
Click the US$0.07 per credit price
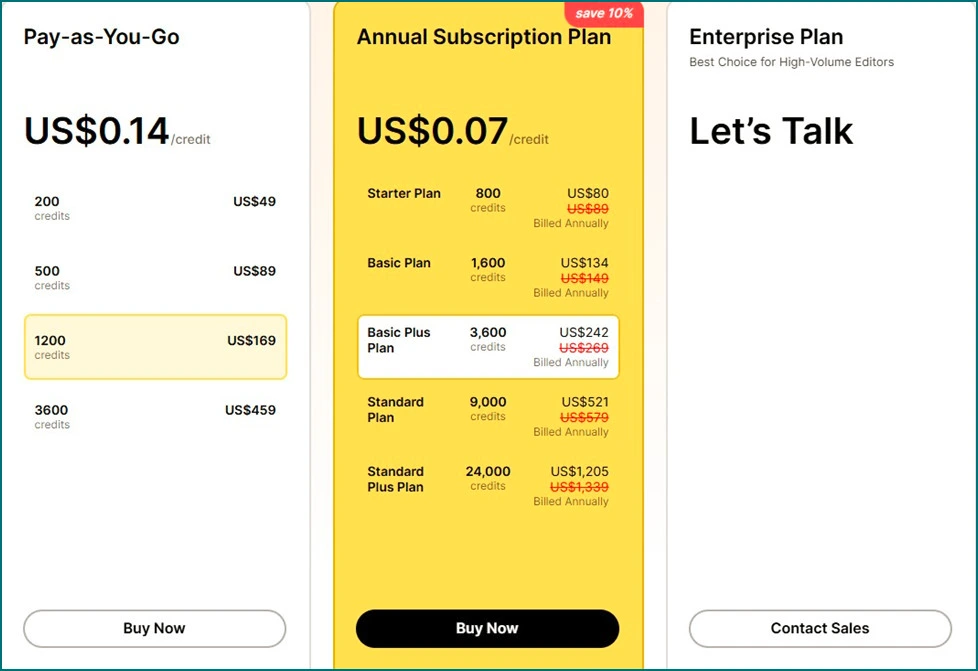coord(453,132)
